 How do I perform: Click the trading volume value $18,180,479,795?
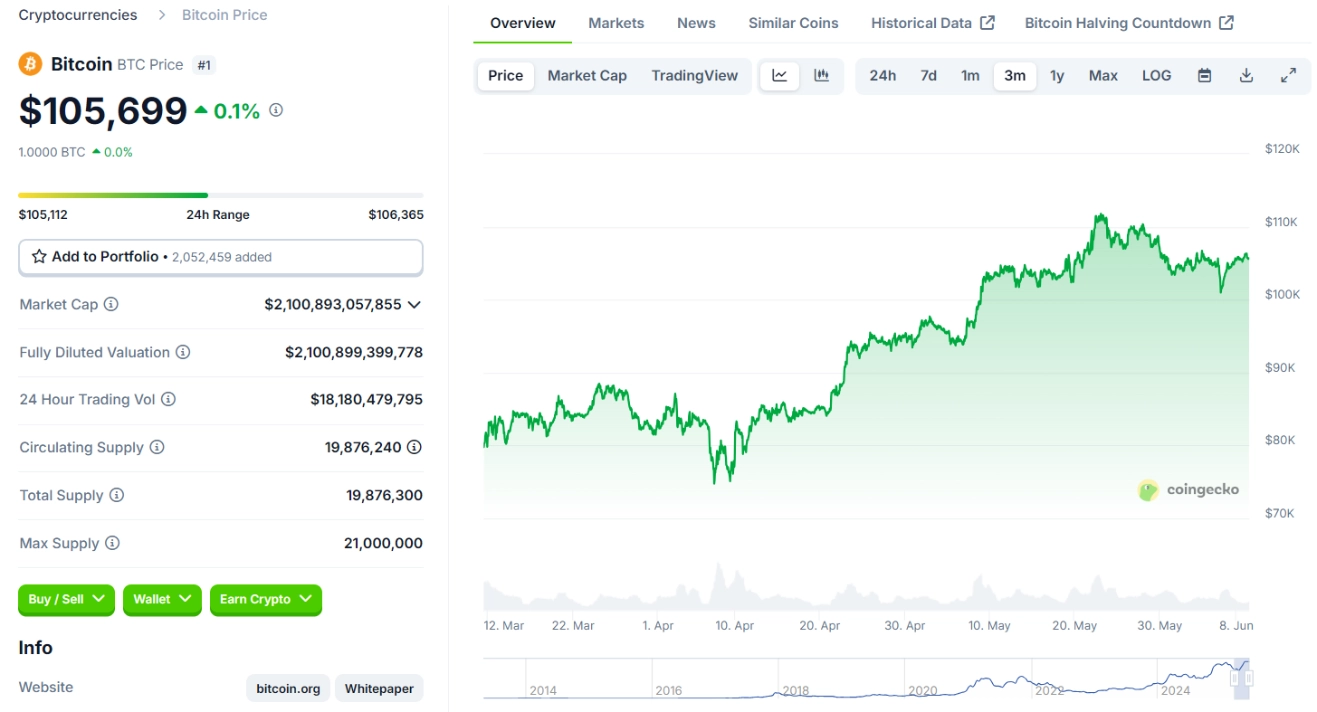pos(367,399)
